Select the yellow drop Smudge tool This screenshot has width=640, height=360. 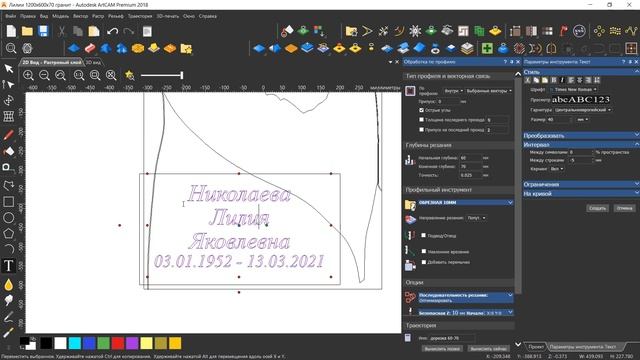click(x=9, y=284)
